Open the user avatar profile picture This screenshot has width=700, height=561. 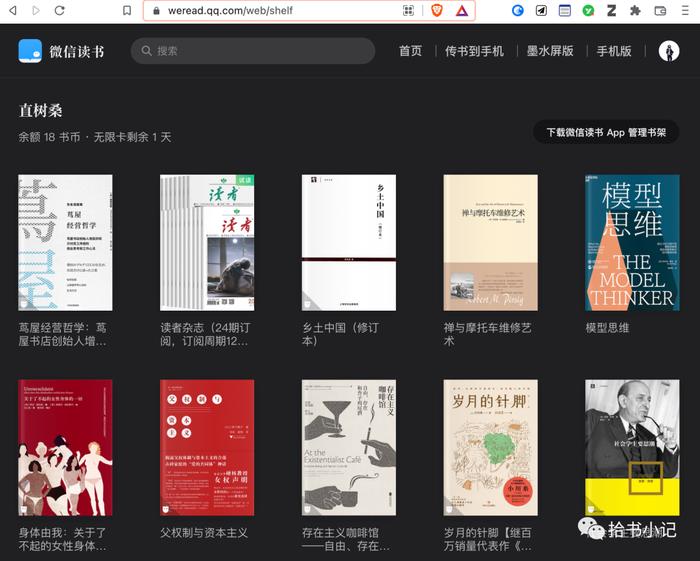pos(669,51)
